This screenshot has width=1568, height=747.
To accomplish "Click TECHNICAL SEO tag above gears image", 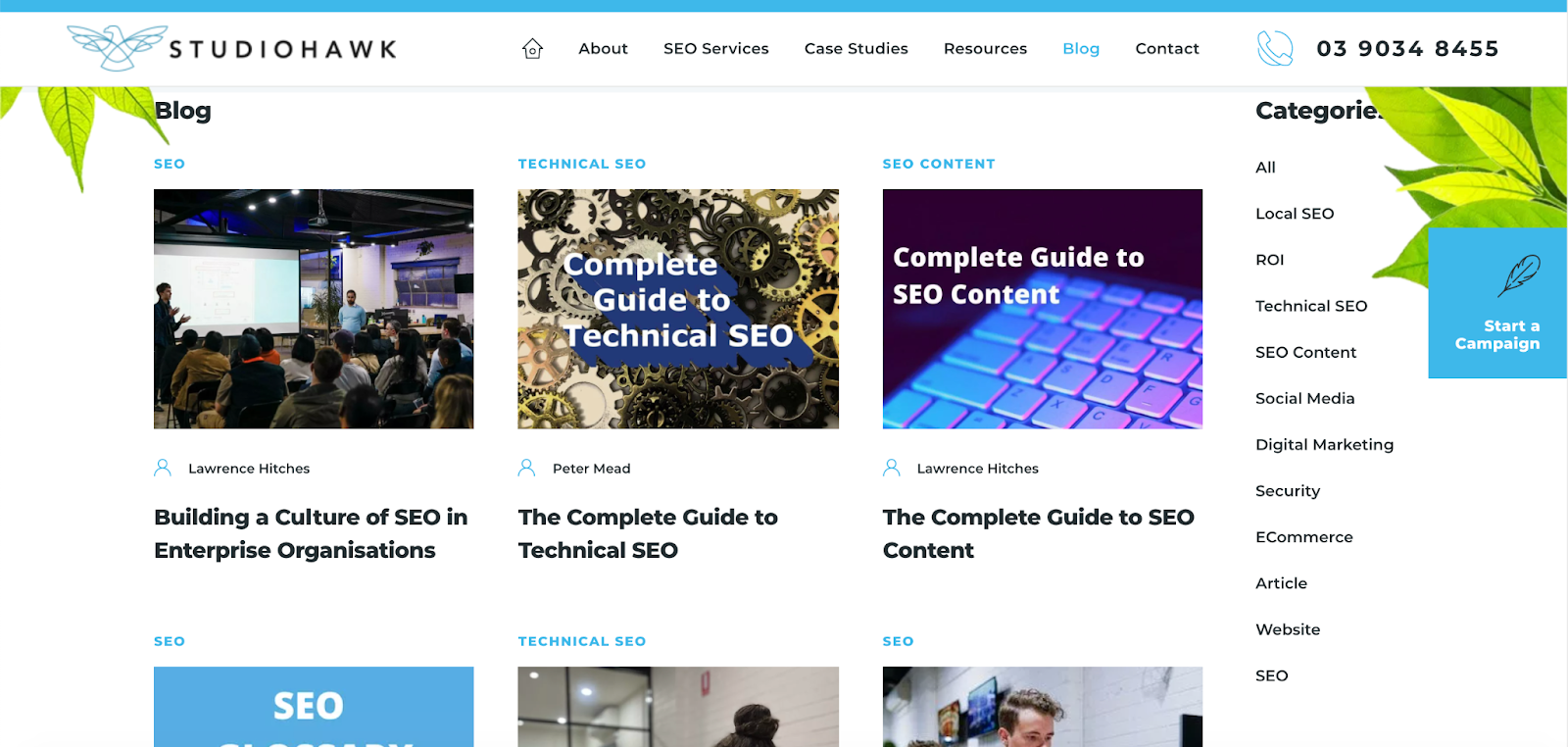I will [x=582, y=164].
